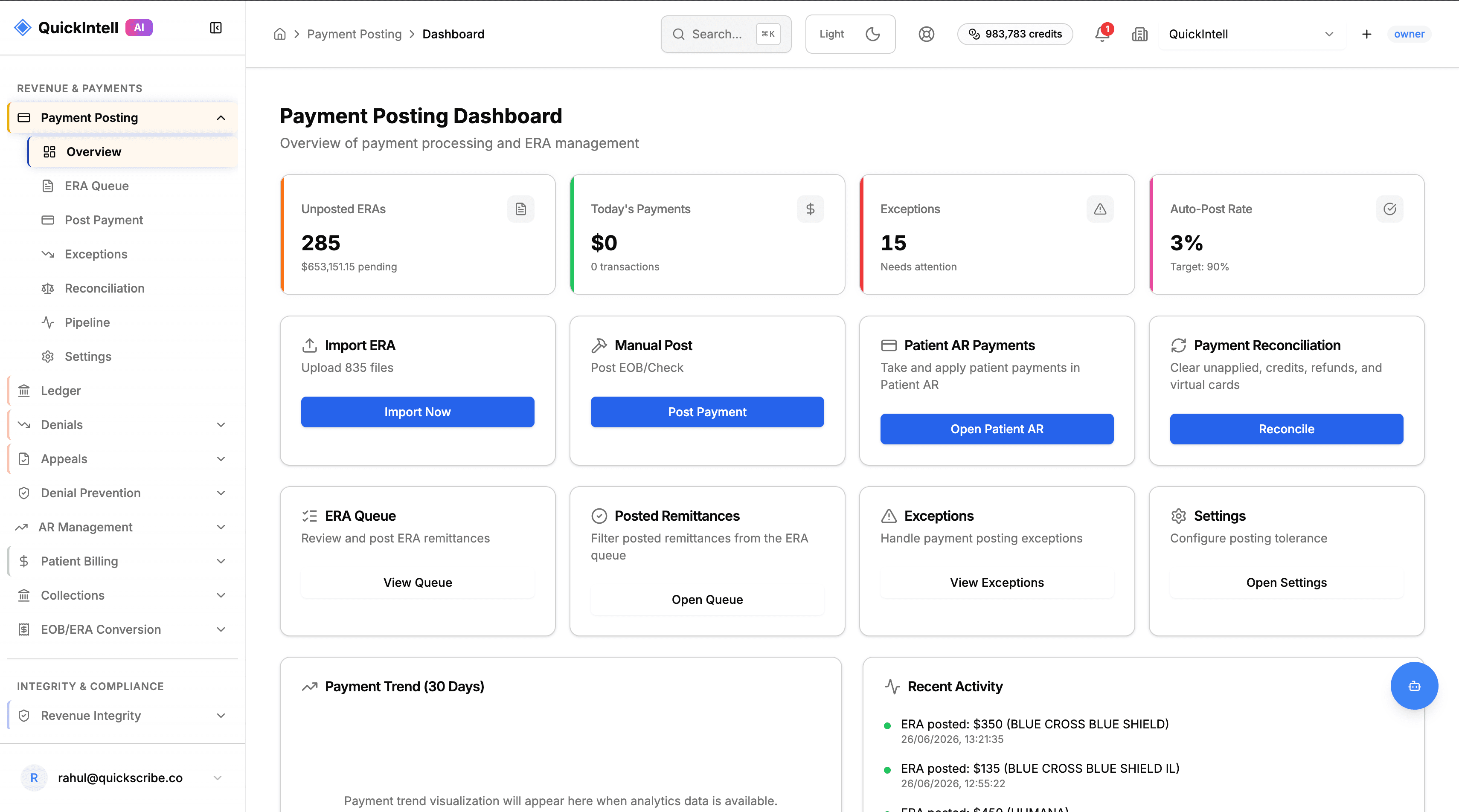Image resolution: width=1459 pixels, height=812 pixels.
Task: Open the help lifebuoy icon
Action: pyautogui.click(x=926, y=34)
